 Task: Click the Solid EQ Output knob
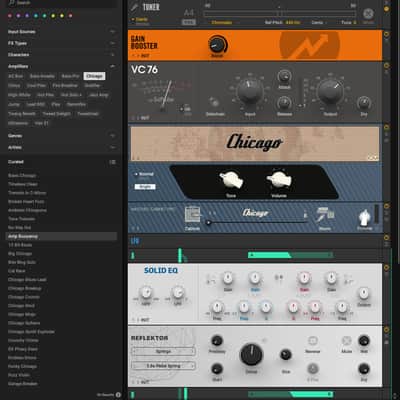tap(363, 293)
